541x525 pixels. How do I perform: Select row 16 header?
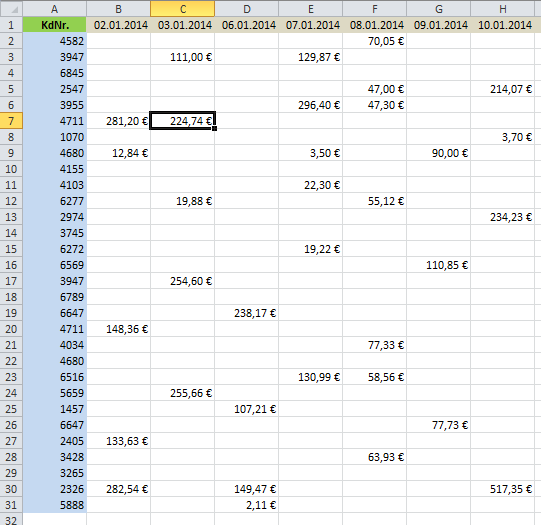11,265
